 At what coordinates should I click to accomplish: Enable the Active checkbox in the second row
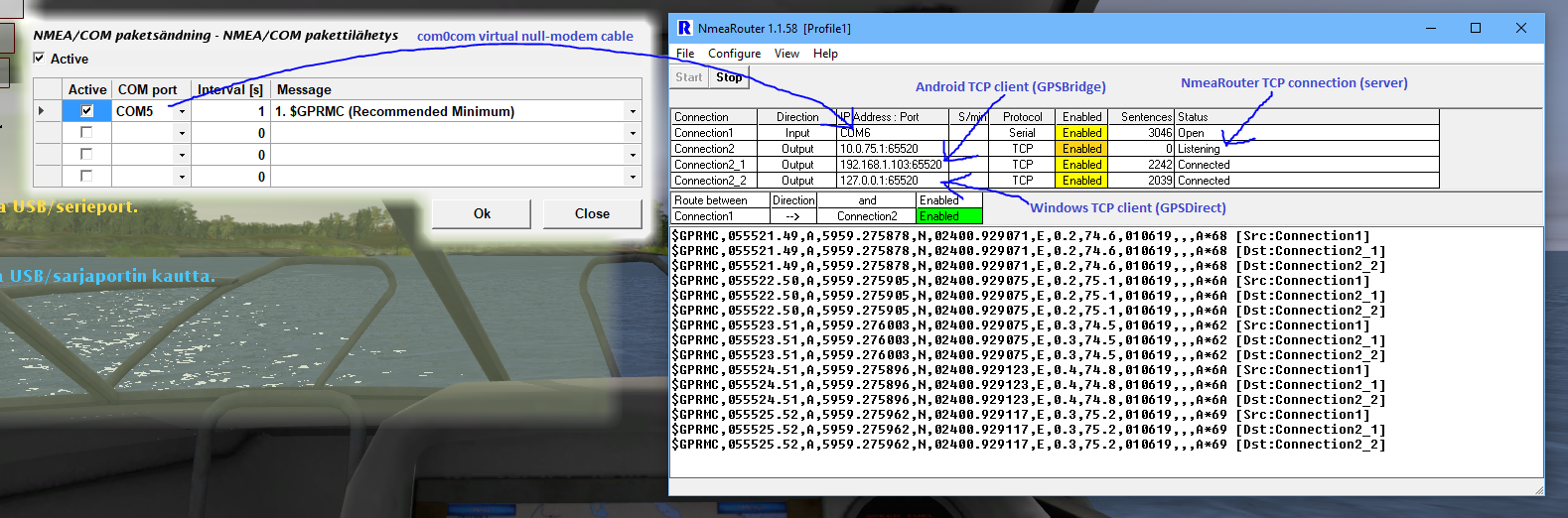coord(86,133)
